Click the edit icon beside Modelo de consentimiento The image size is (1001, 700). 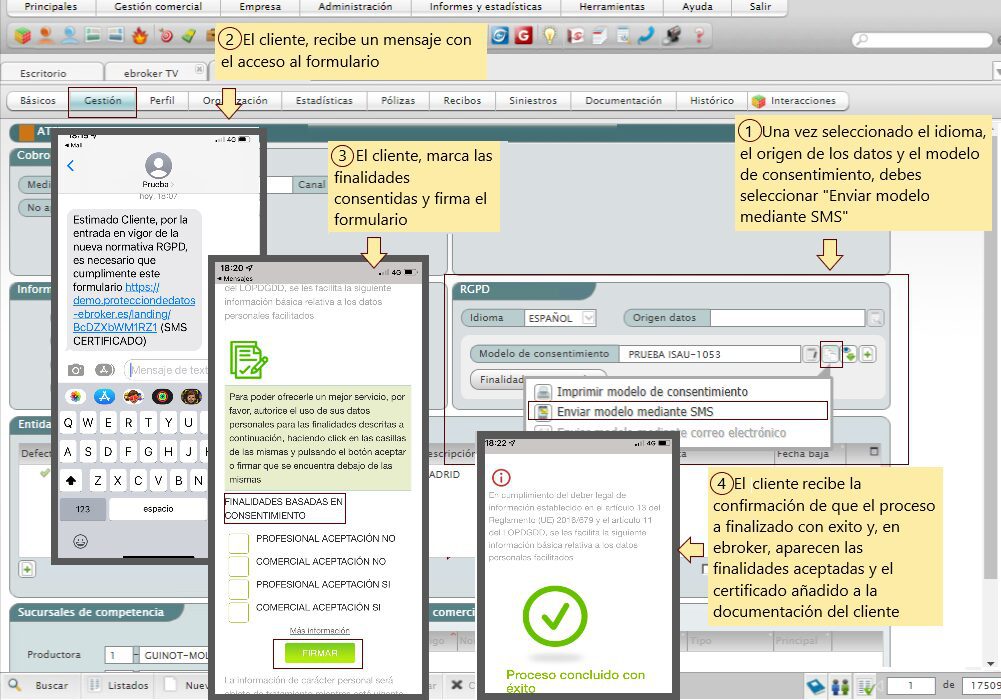click(x=811, y=354)
